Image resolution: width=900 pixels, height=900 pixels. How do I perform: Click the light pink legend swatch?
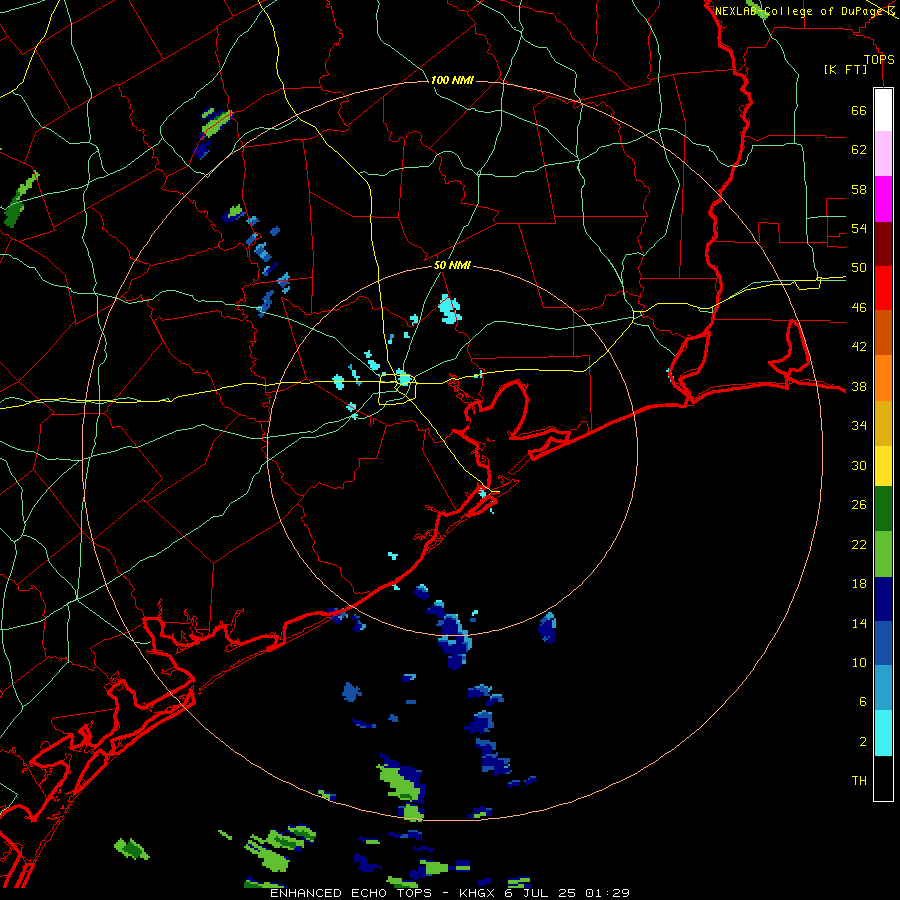(883, 153)
